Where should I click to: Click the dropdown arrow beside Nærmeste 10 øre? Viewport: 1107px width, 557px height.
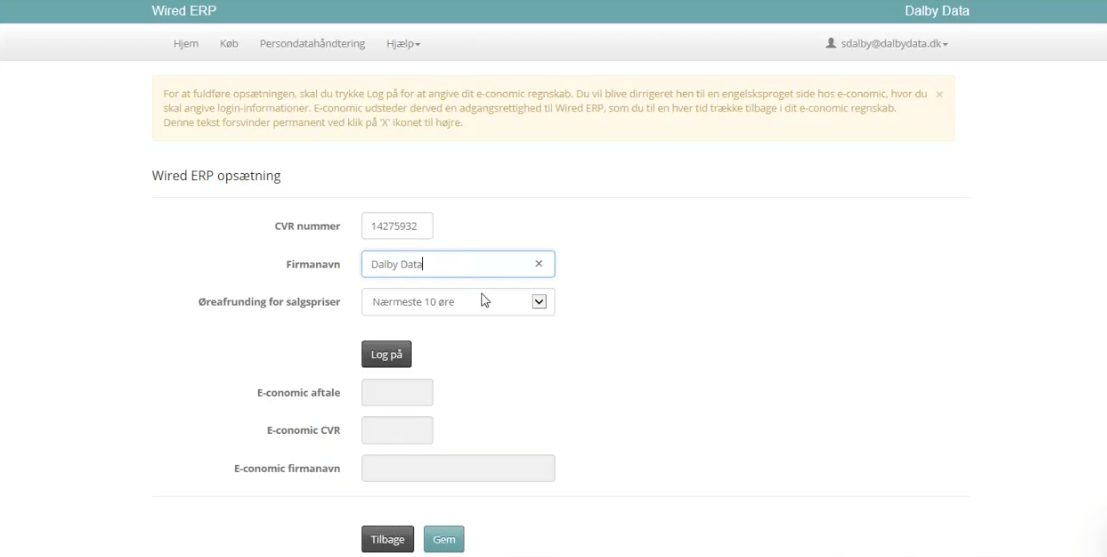tap(539, 301)
